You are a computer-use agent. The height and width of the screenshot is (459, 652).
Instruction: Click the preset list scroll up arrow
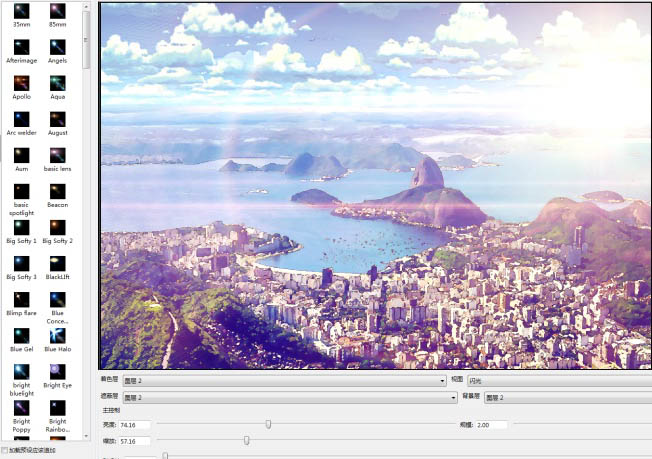[x=86, y=7]
